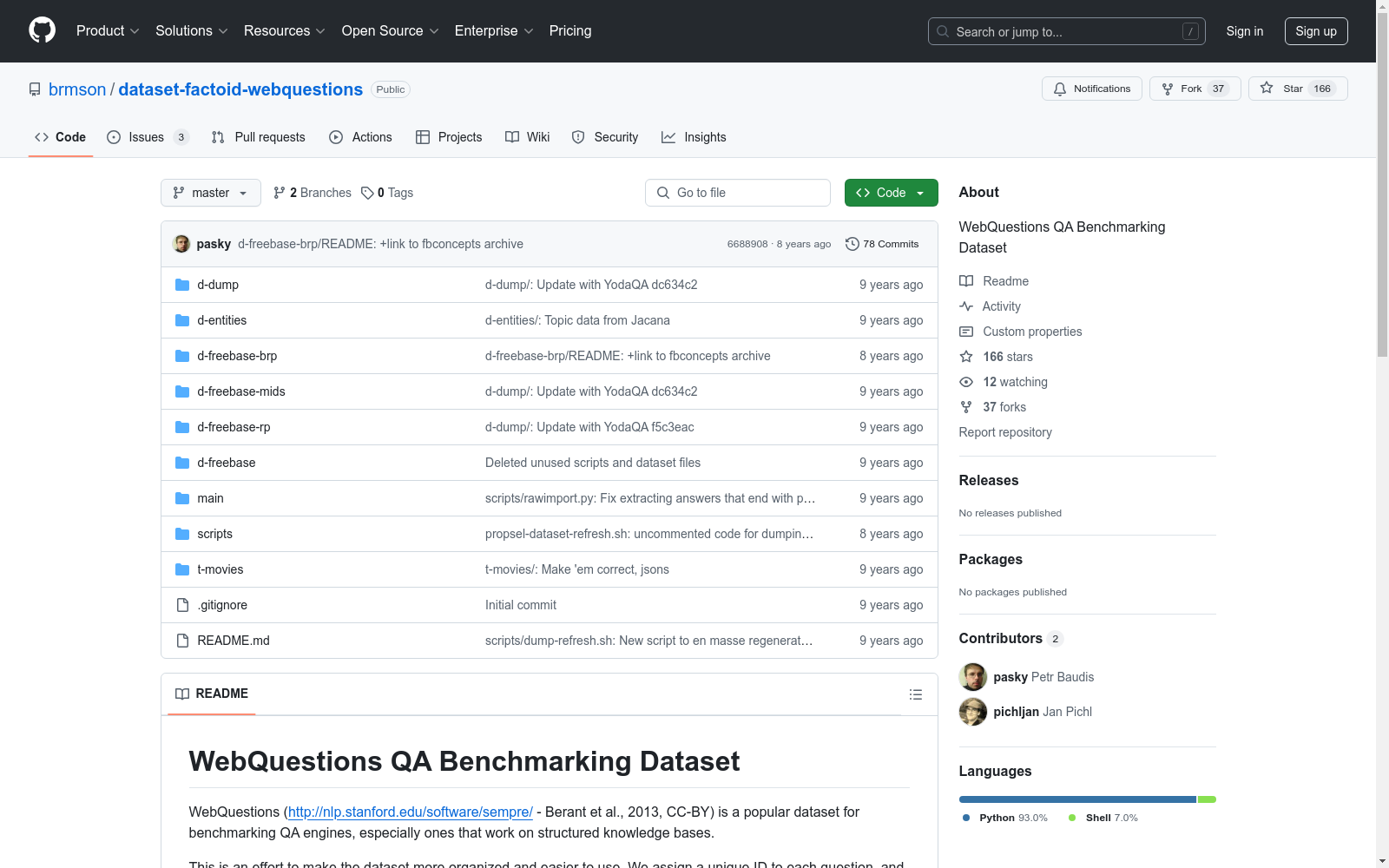Focus the Go to file field
Screen dimensions: 1389x868
click(738, 193)
